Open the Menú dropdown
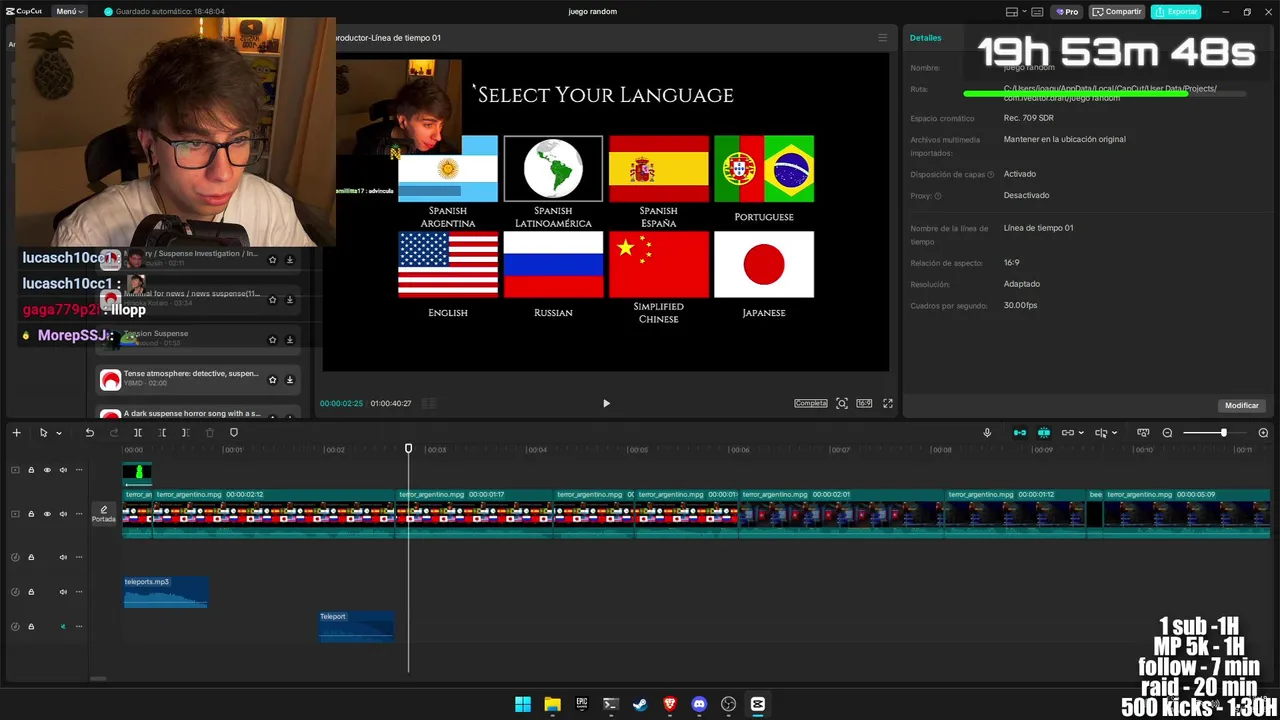1280x720 pixels. pos(70,11)
